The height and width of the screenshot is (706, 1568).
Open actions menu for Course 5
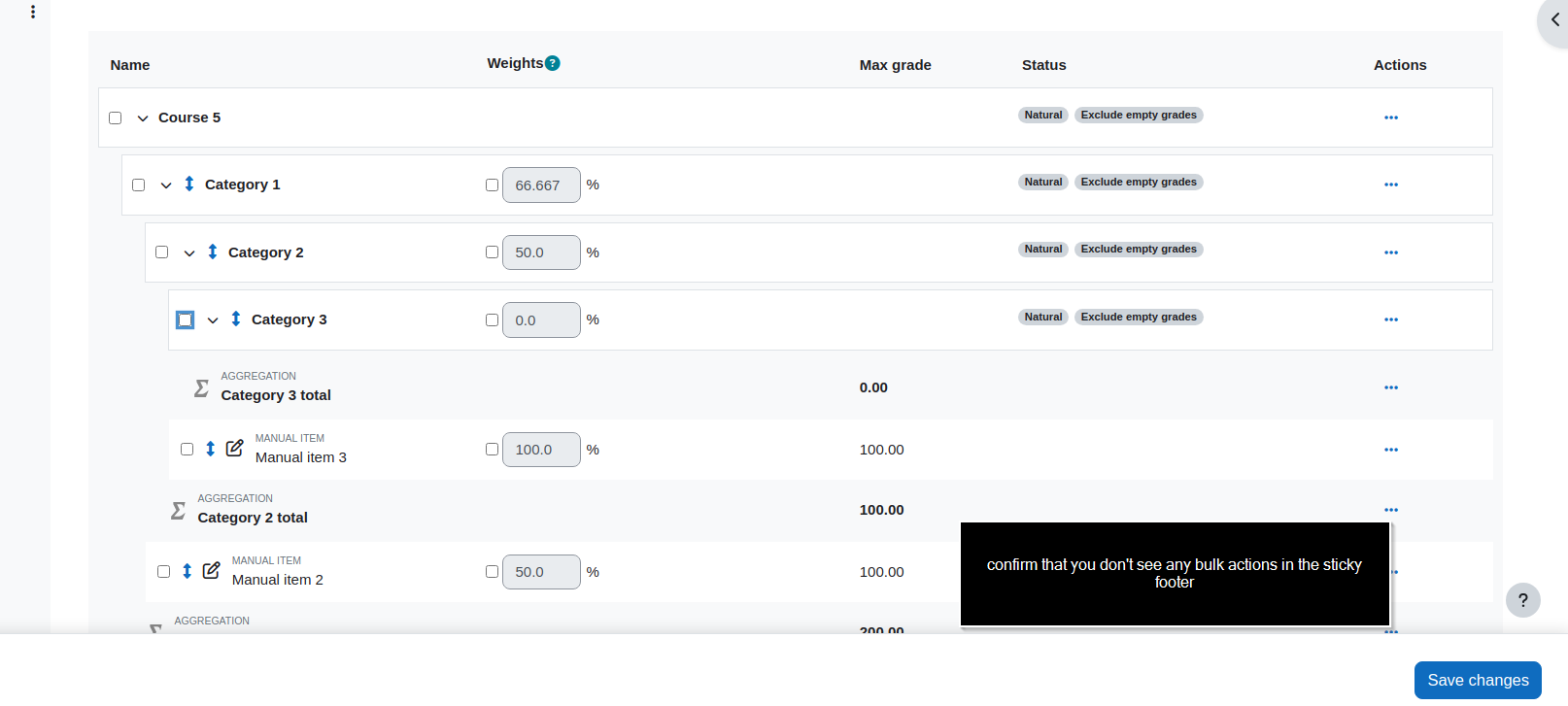coord(1391,118)
